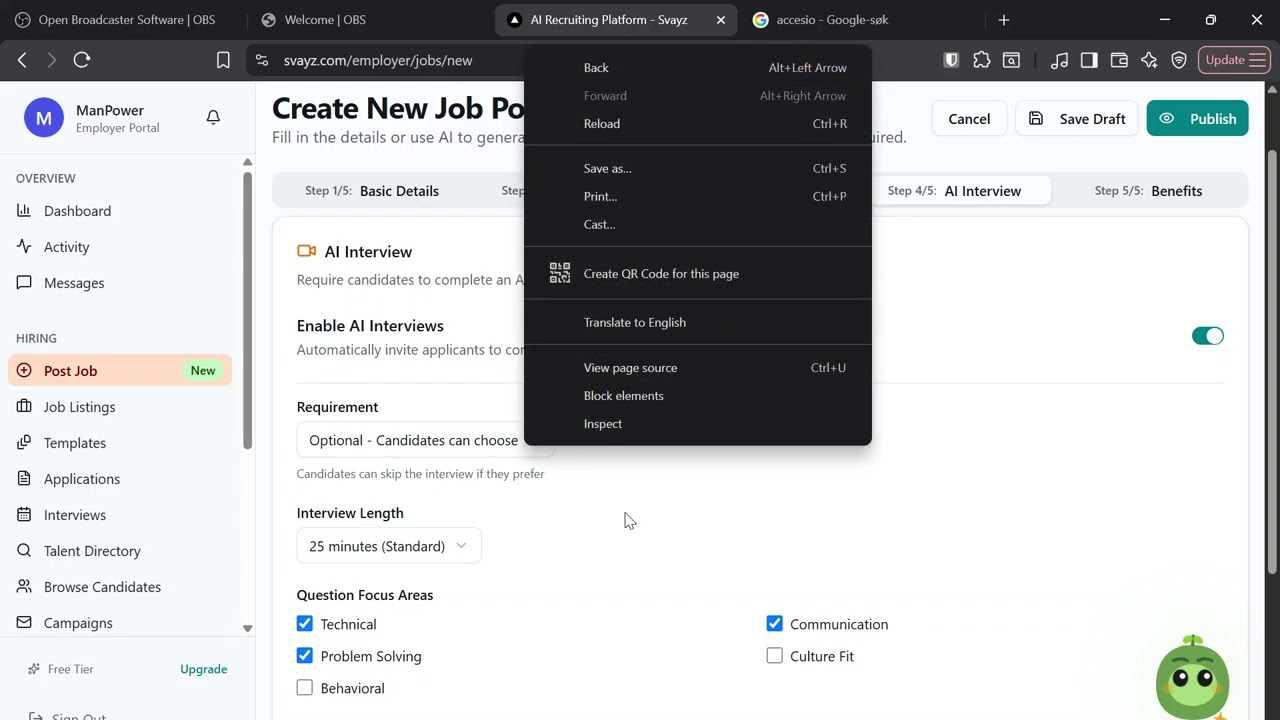Click the notification bell icon
This screenshot has width=1280, height=720.
pyautogui.click(x=213, y=118)
